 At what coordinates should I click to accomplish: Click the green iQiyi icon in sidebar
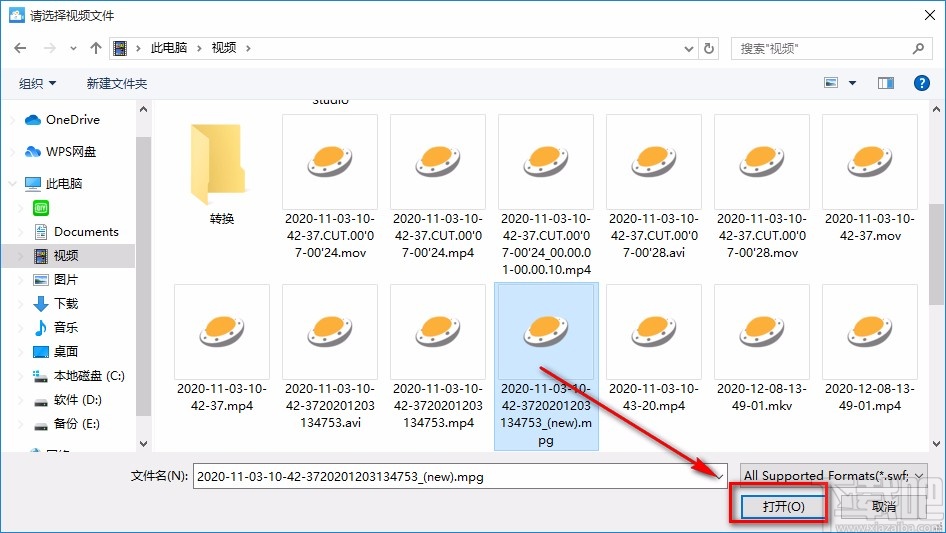point(41,208)
